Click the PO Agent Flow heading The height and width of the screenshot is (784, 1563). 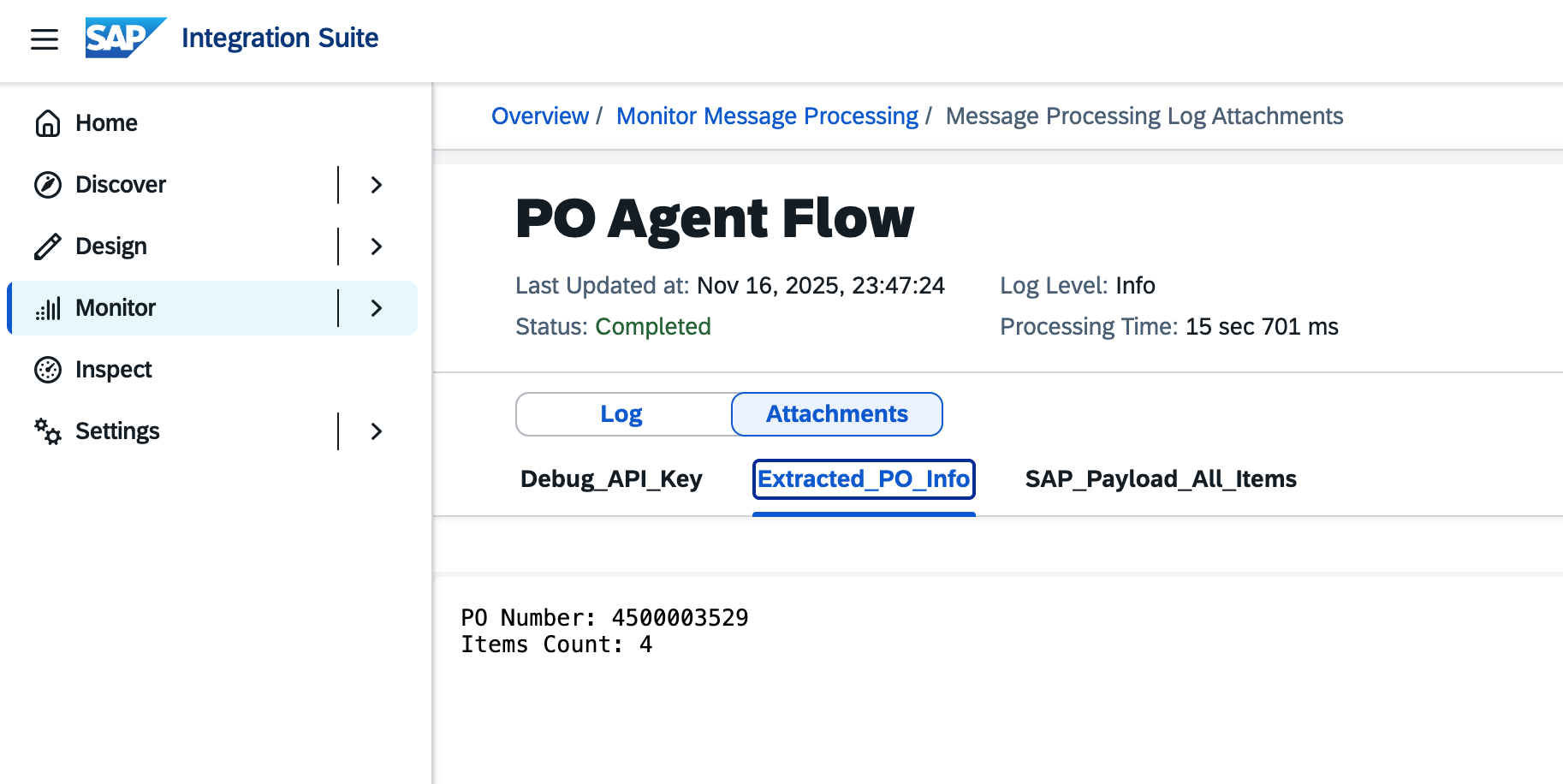click(x=715, y=218)
